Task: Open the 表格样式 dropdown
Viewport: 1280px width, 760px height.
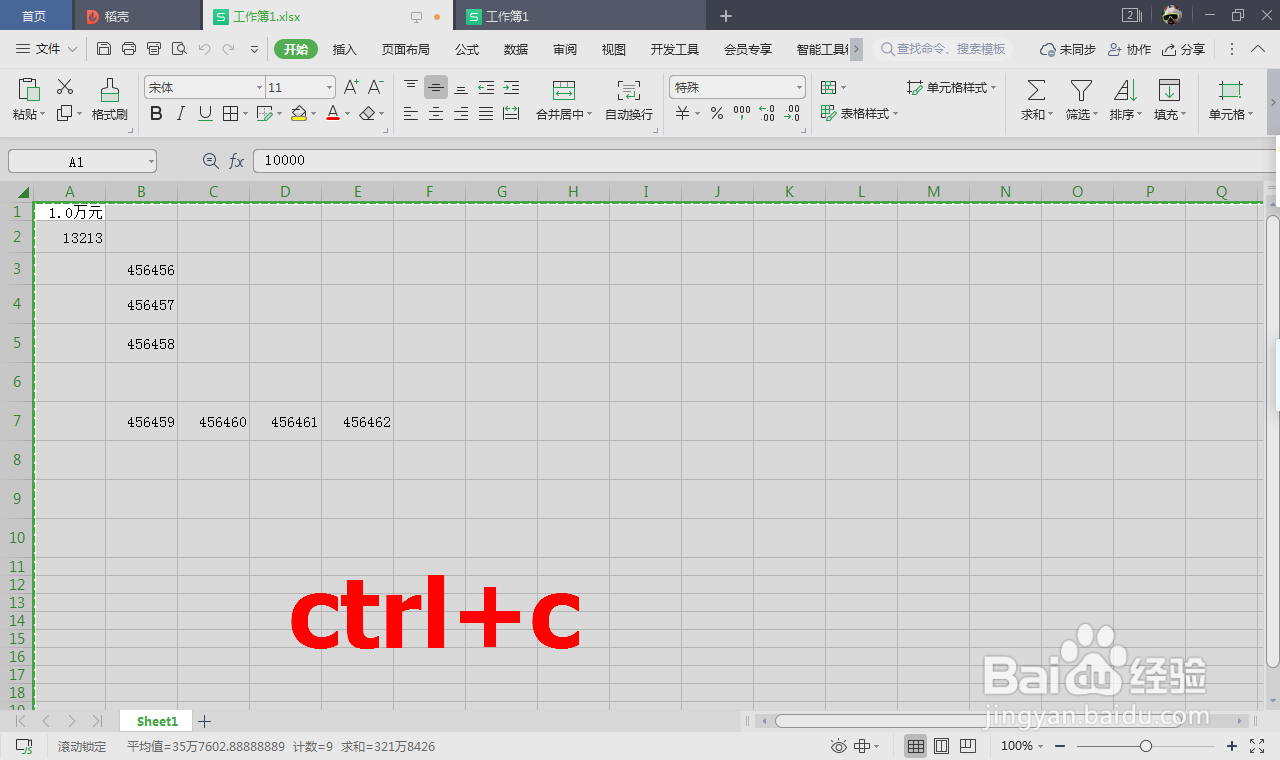Action: coord(860,114)
